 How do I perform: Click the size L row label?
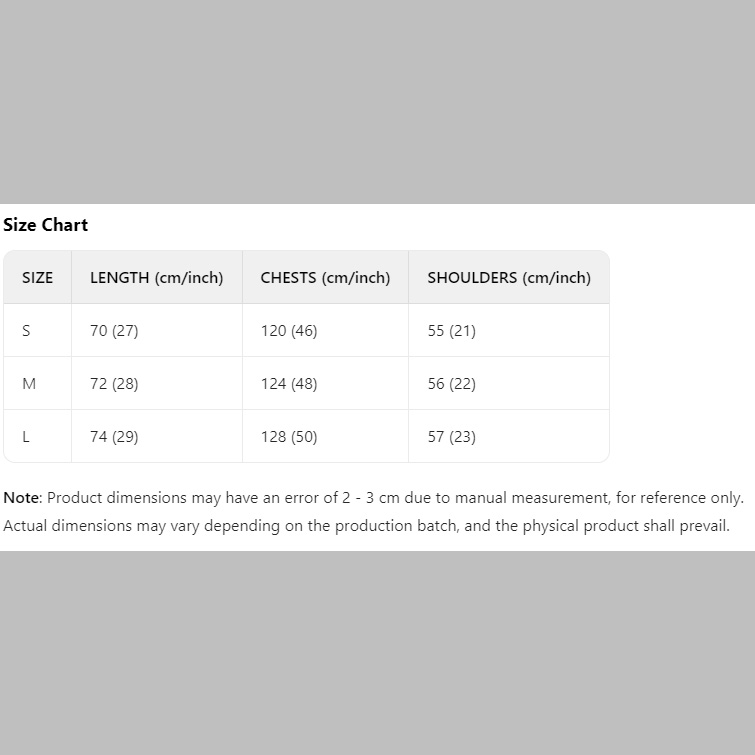[26, 437]
